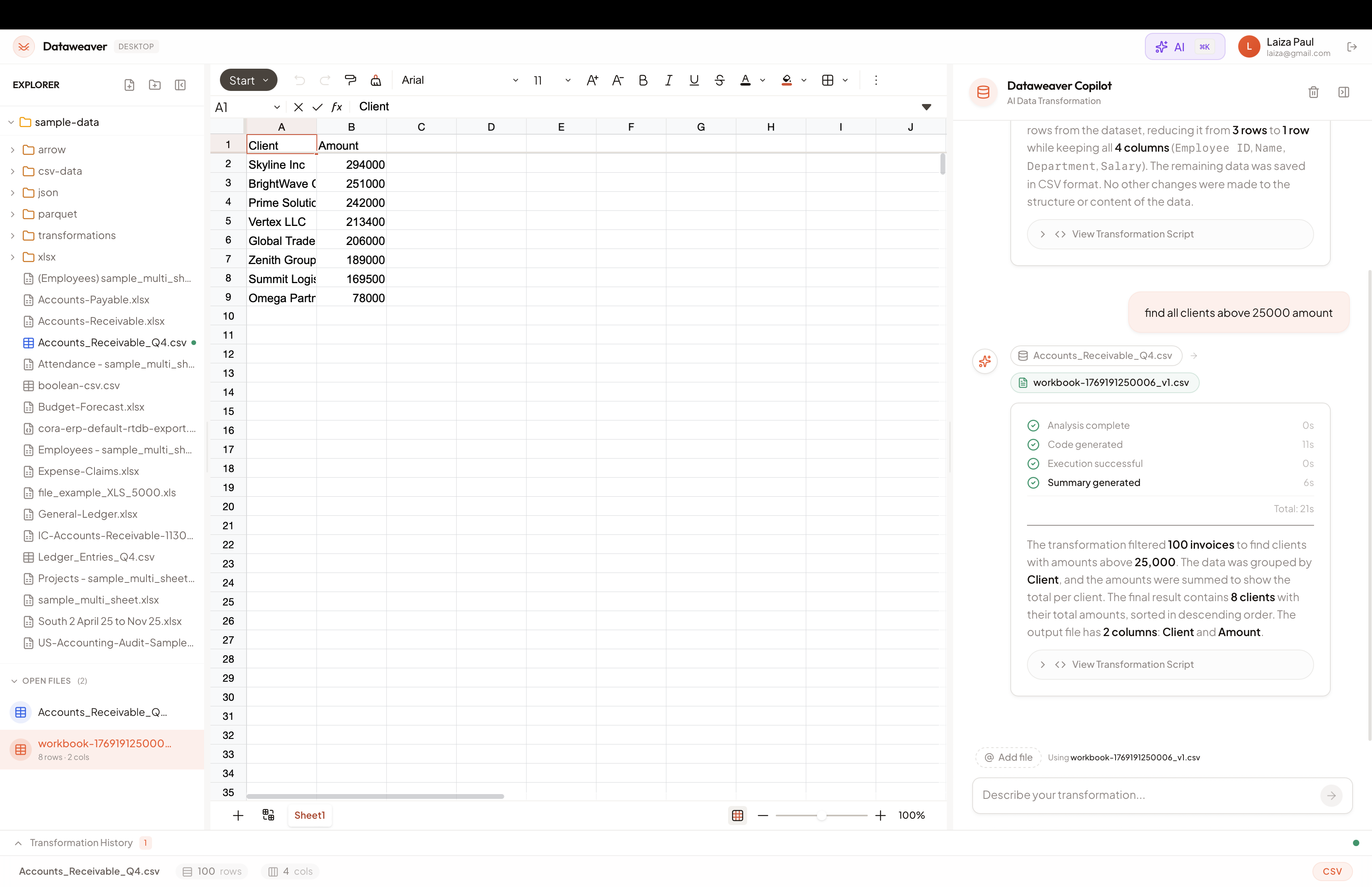Open the AI assistant button
The width and height of the screenshot is (1372, 887).
pos(1184,47)
